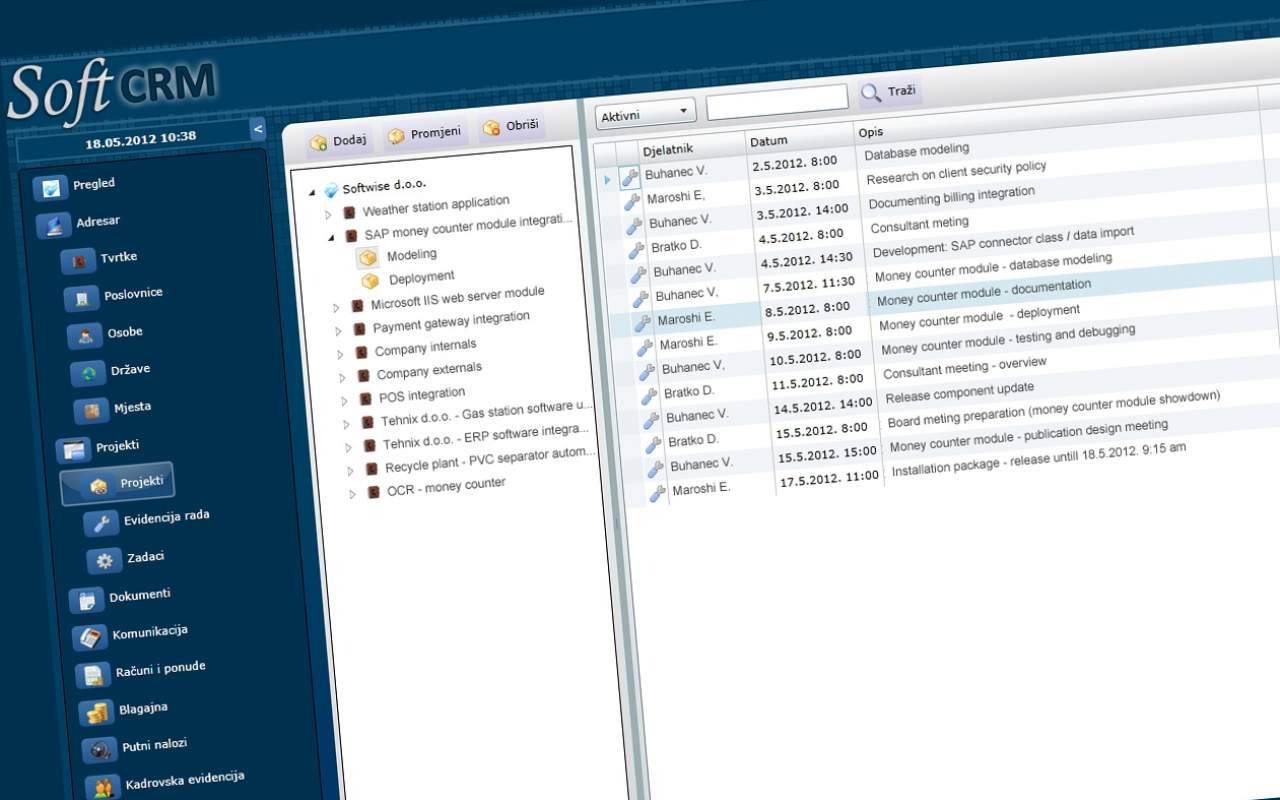Open Evidencija rada wrench icon
The image size is (1280, 800).
[x=102, y=523]
